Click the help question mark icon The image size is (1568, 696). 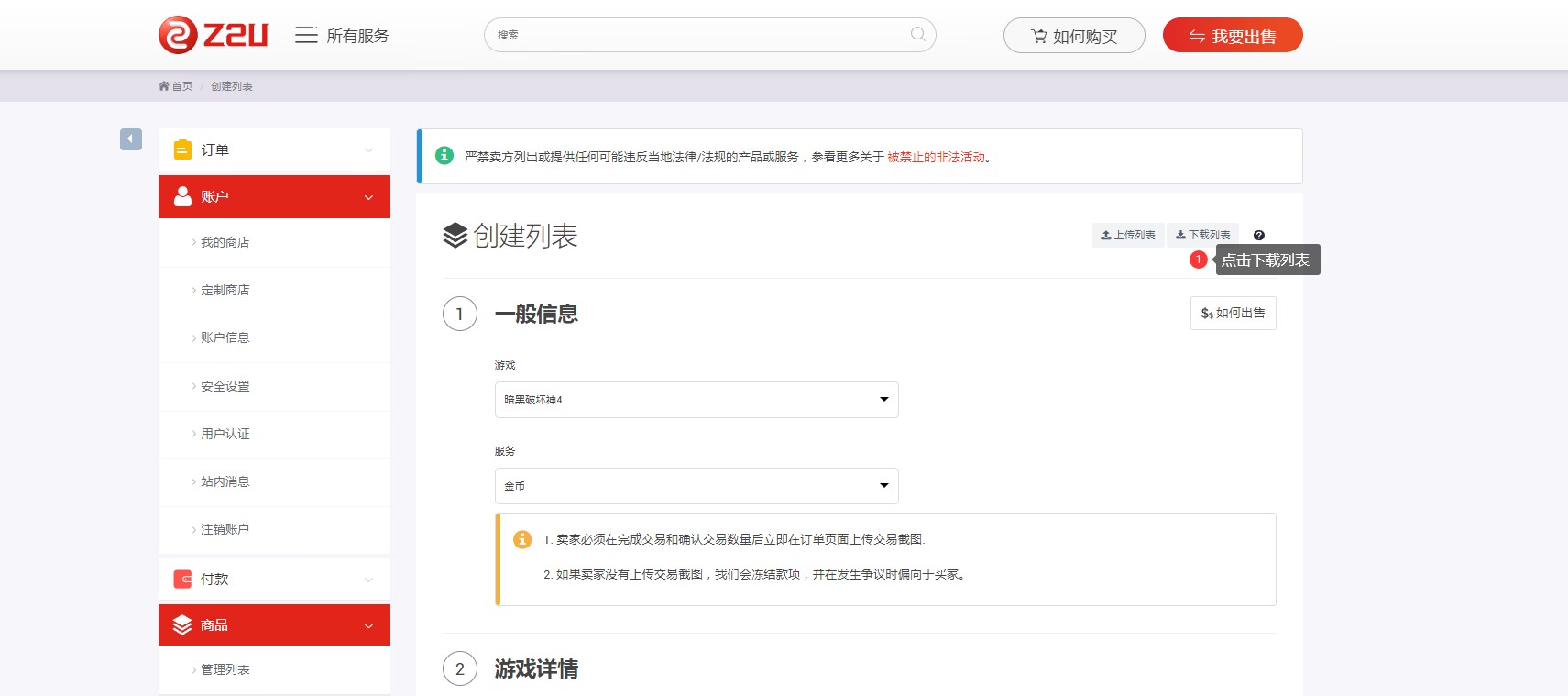[1259, 236]
